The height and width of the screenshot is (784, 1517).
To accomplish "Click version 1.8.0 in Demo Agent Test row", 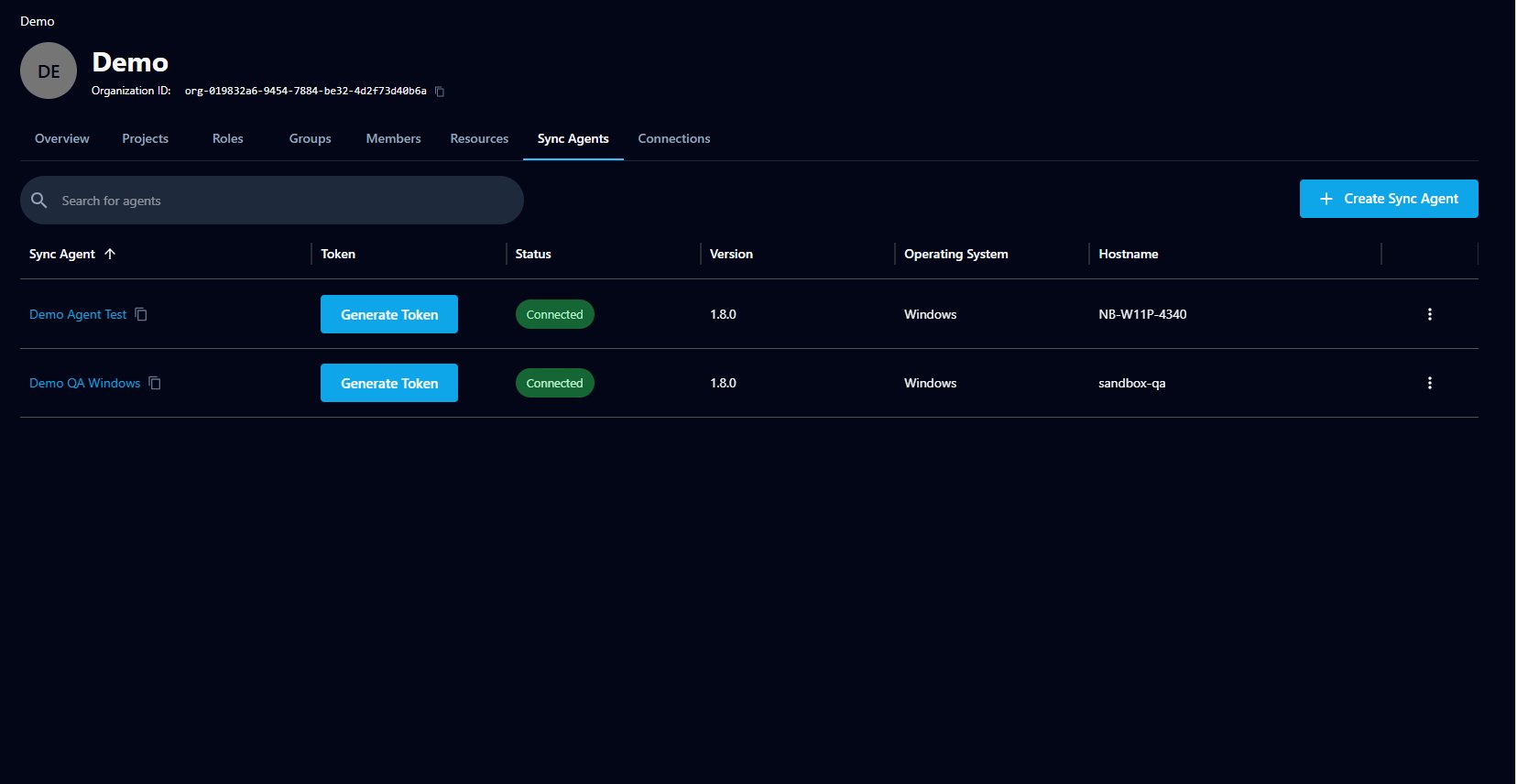I will coord(723,314).
